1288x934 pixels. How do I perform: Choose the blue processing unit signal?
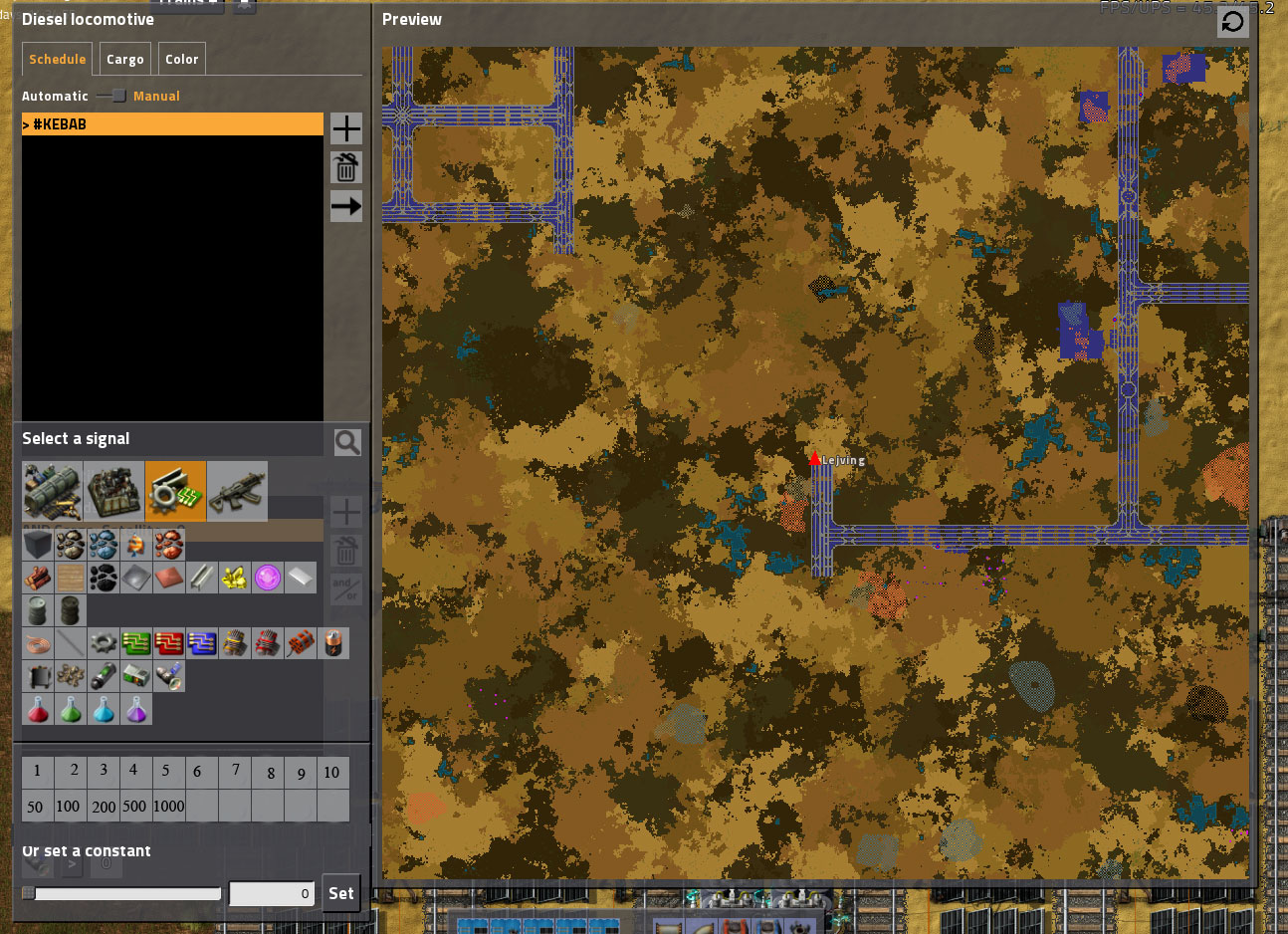(202, 643)
